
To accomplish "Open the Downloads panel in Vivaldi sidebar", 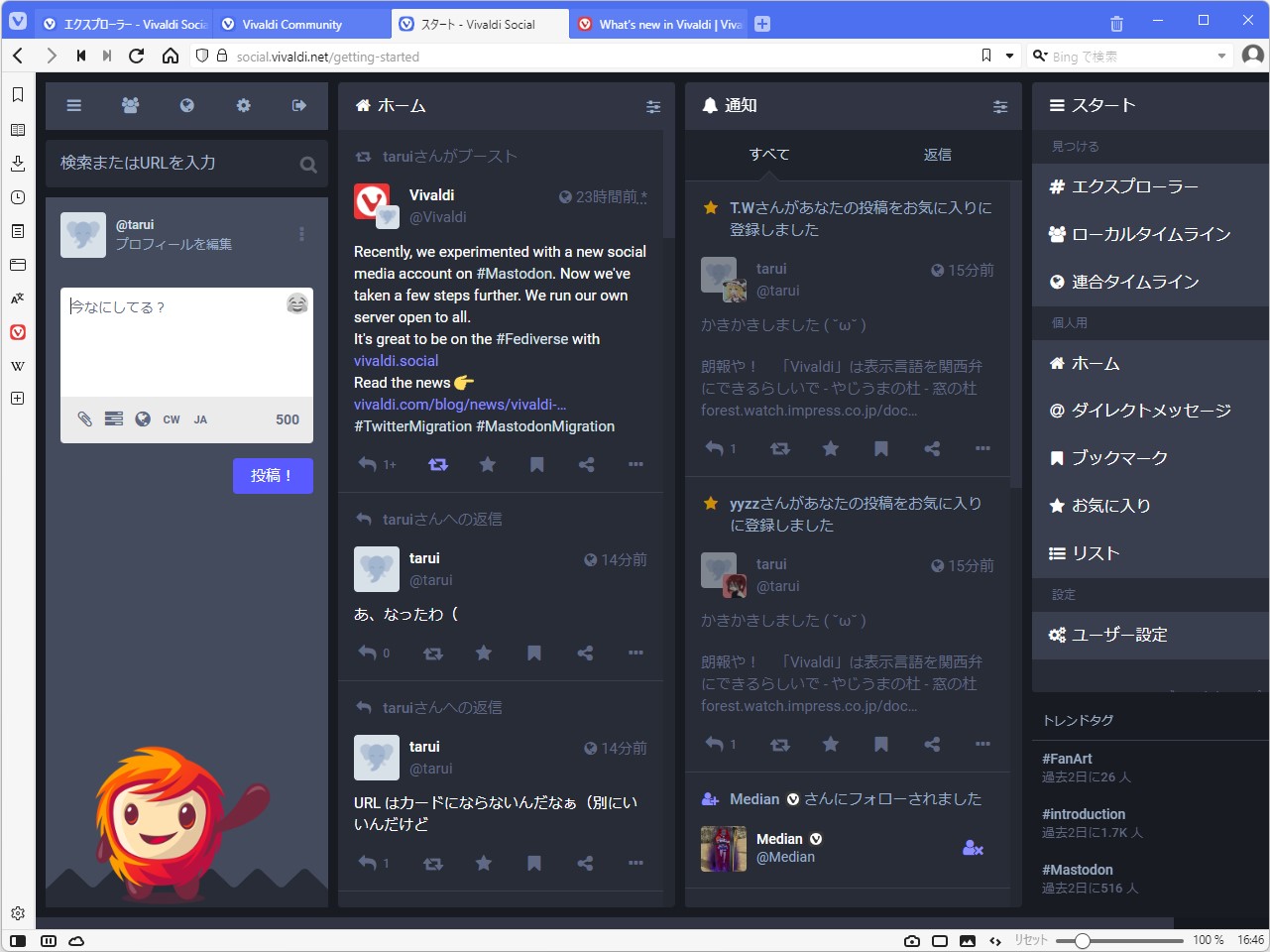I will (x=17, y=164).
